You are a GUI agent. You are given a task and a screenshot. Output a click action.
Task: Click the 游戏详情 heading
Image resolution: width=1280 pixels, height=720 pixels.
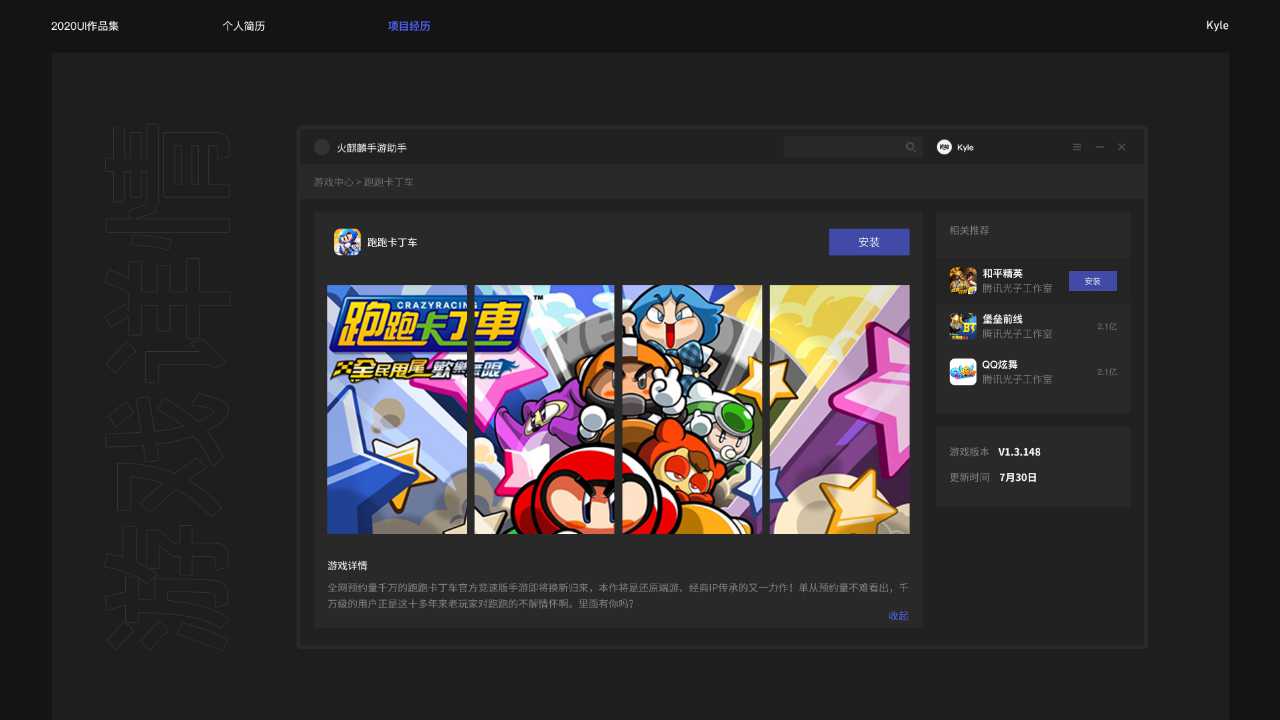tap(347, 566)
